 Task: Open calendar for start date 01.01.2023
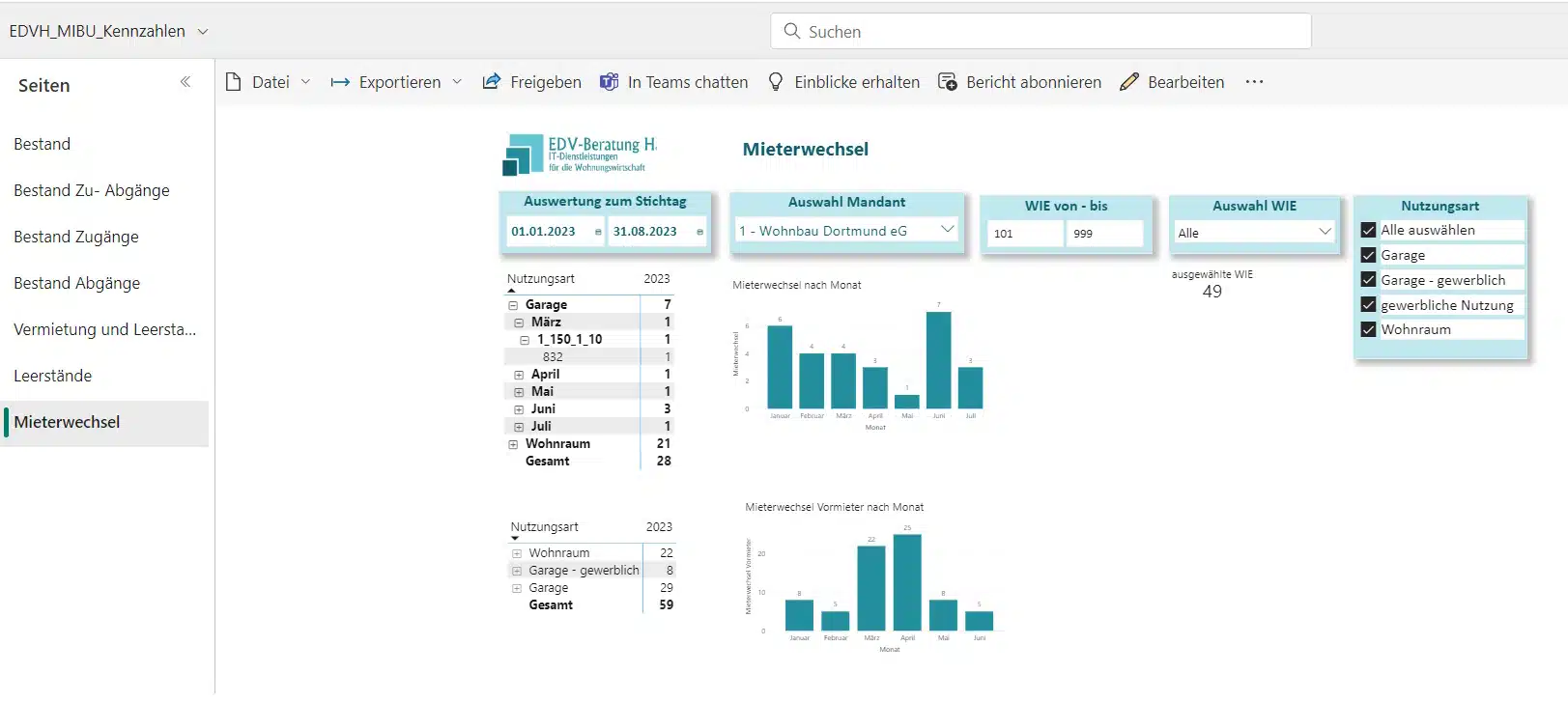[598, 232]
